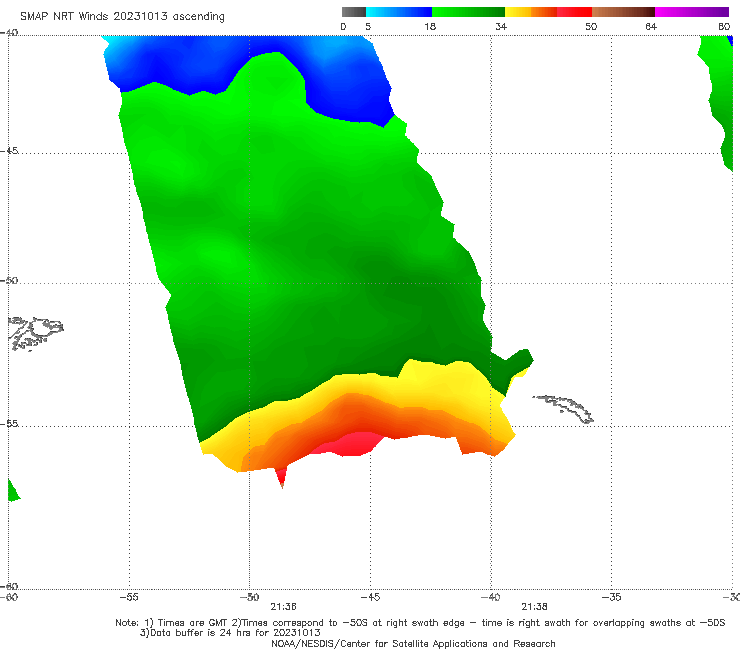Click the longitude axis label '-40'

click(491, 597)
